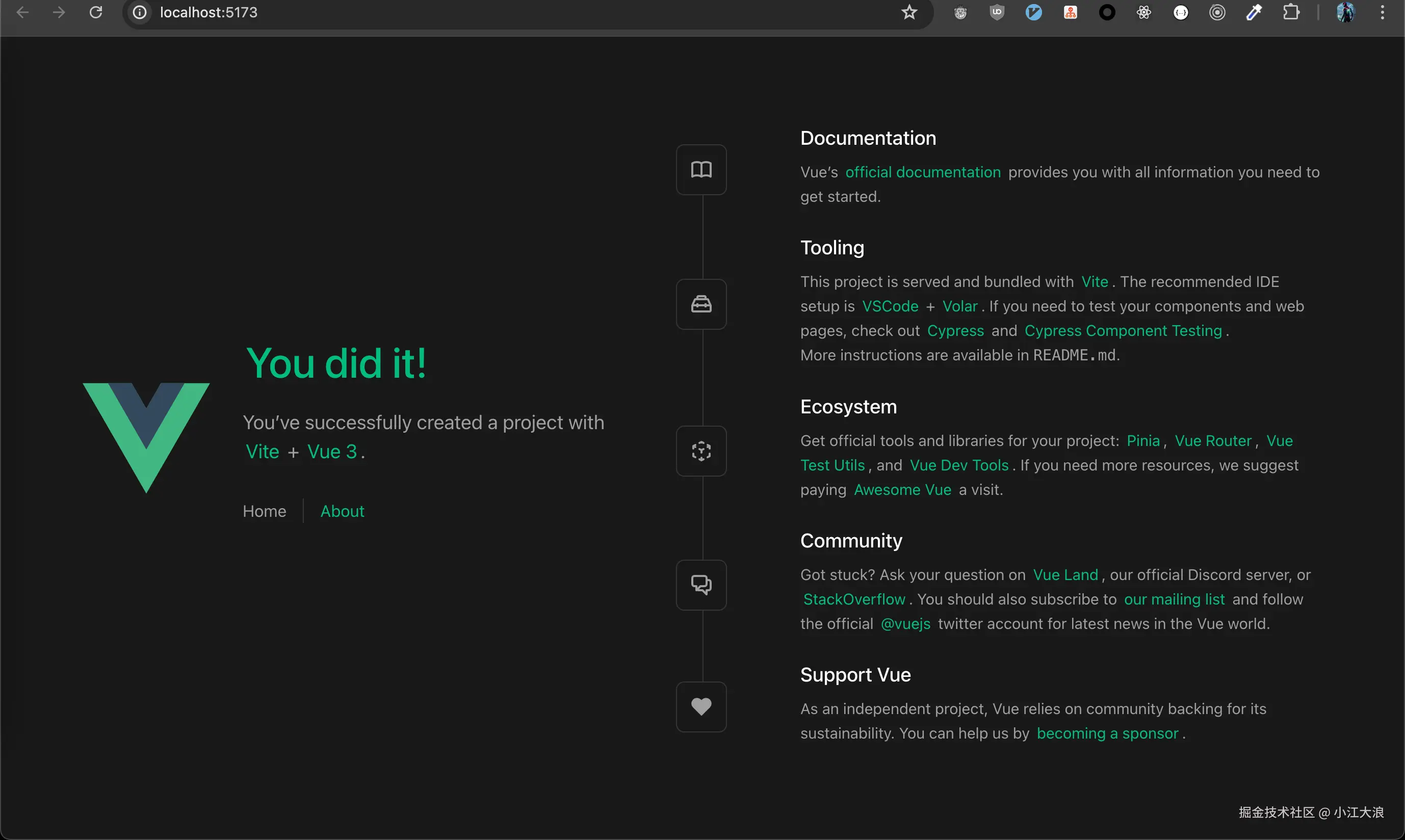The image size is (1405, 840).
Task: Open the uBlock Origin shield extension
Action: pos(997,12)
